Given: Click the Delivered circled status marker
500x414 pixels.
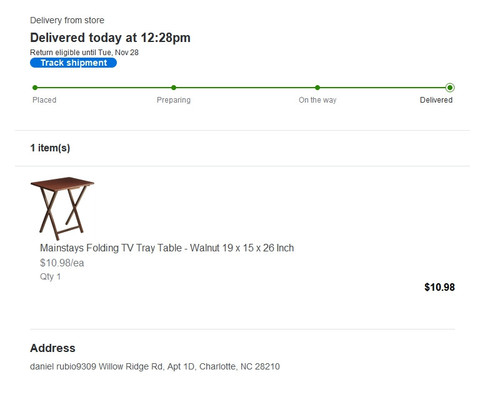Looking at the screenshot, I should 450,88.
